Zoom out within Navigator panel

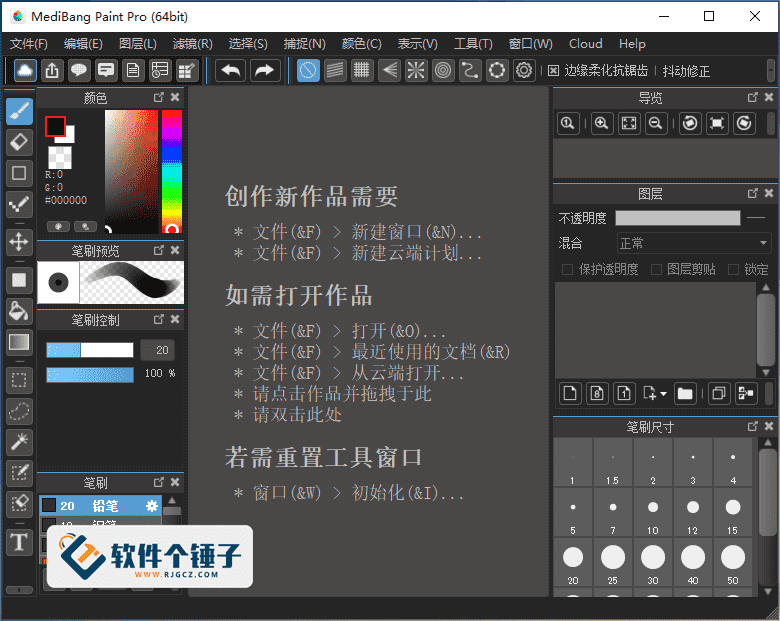click(656, 123)
